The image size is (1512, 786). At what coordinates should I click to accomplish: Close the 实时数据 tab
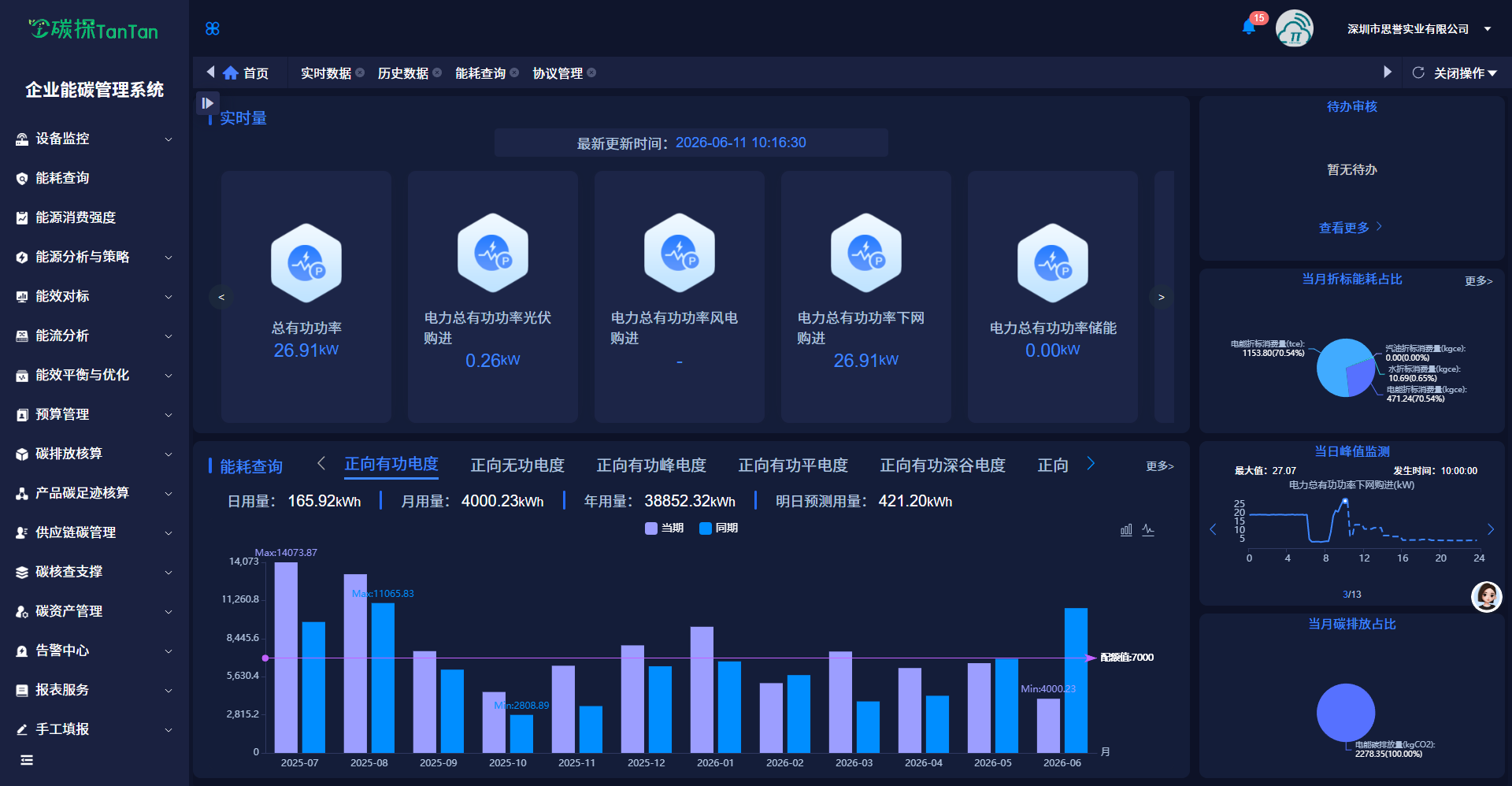coord(360,72)
